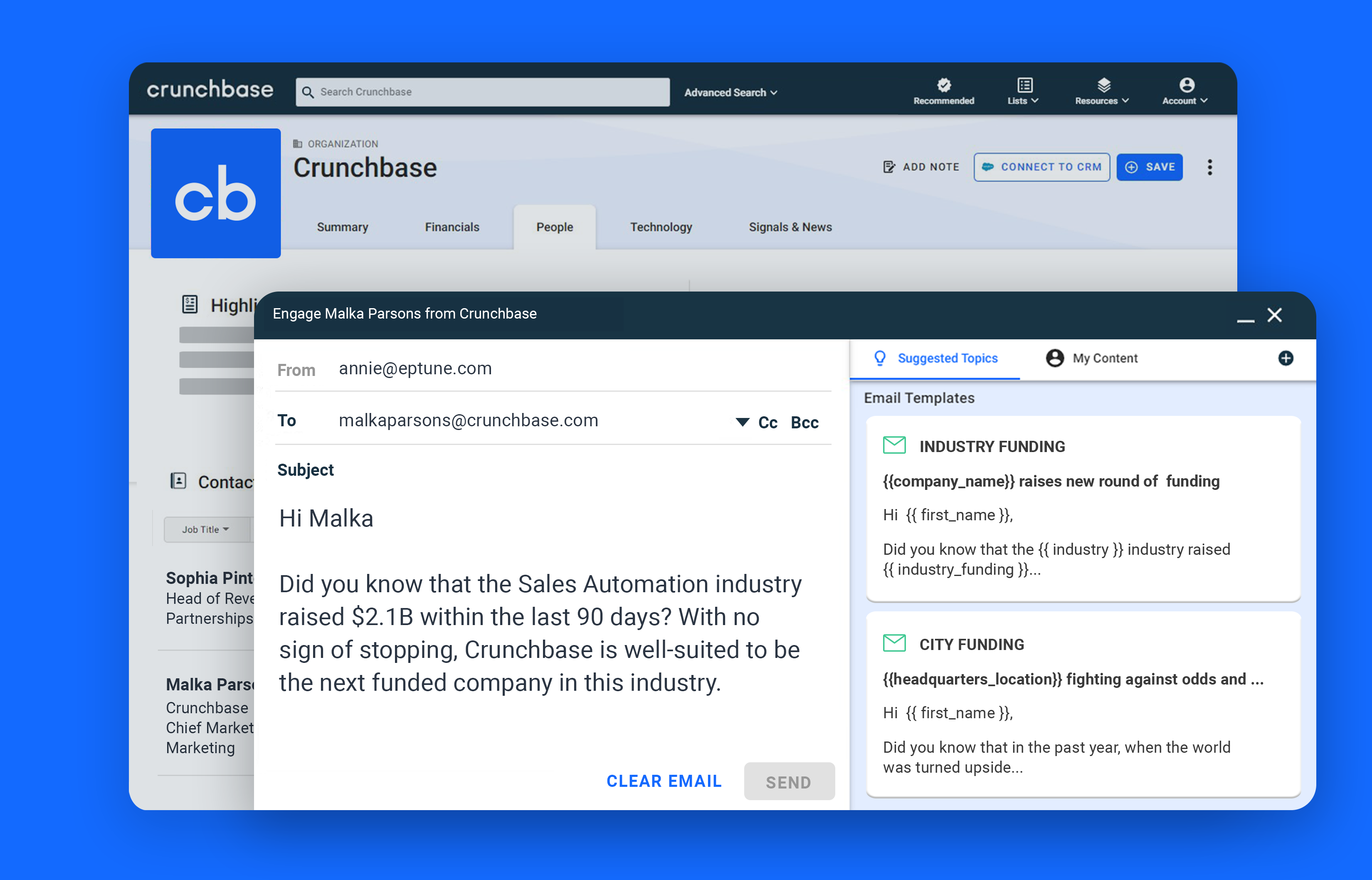Click the search magnifier icon
1372x880 pixels.
tap(308, 92)
